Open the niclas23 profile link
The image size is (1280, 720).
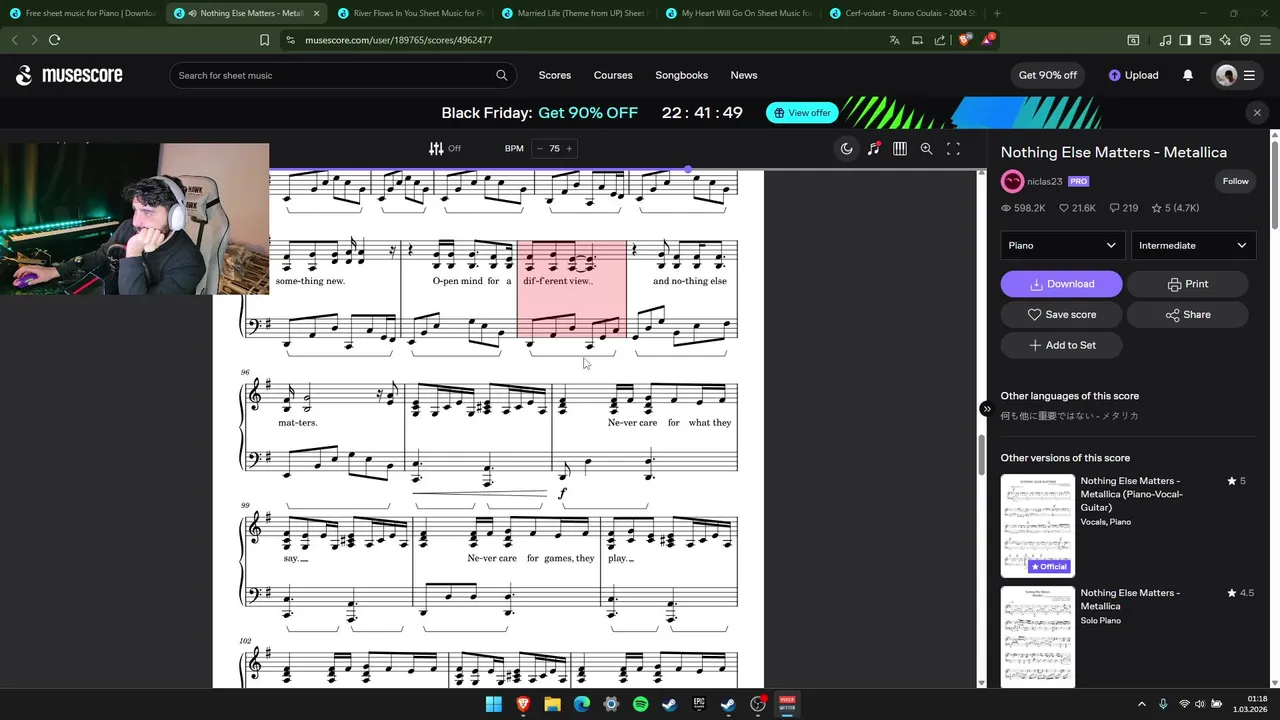pos(1044,181)
